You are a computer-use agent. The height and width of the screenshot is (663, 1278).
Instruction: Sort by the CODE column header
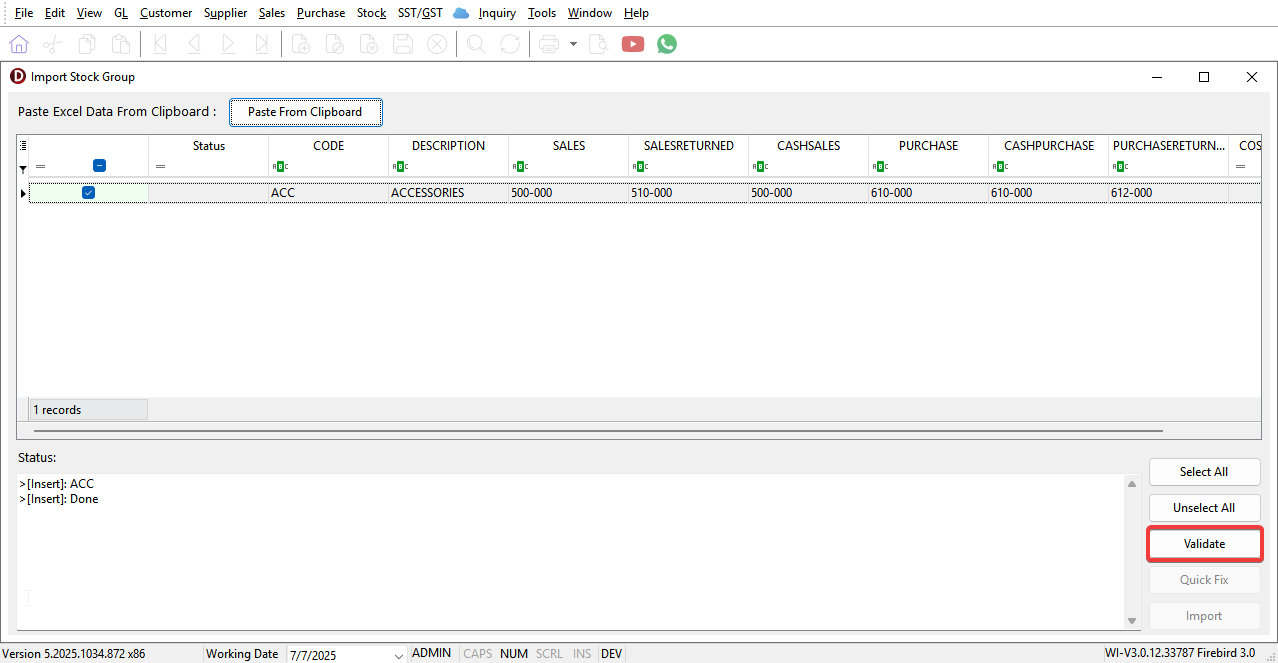pyautogui.click(x=328, y=146)
